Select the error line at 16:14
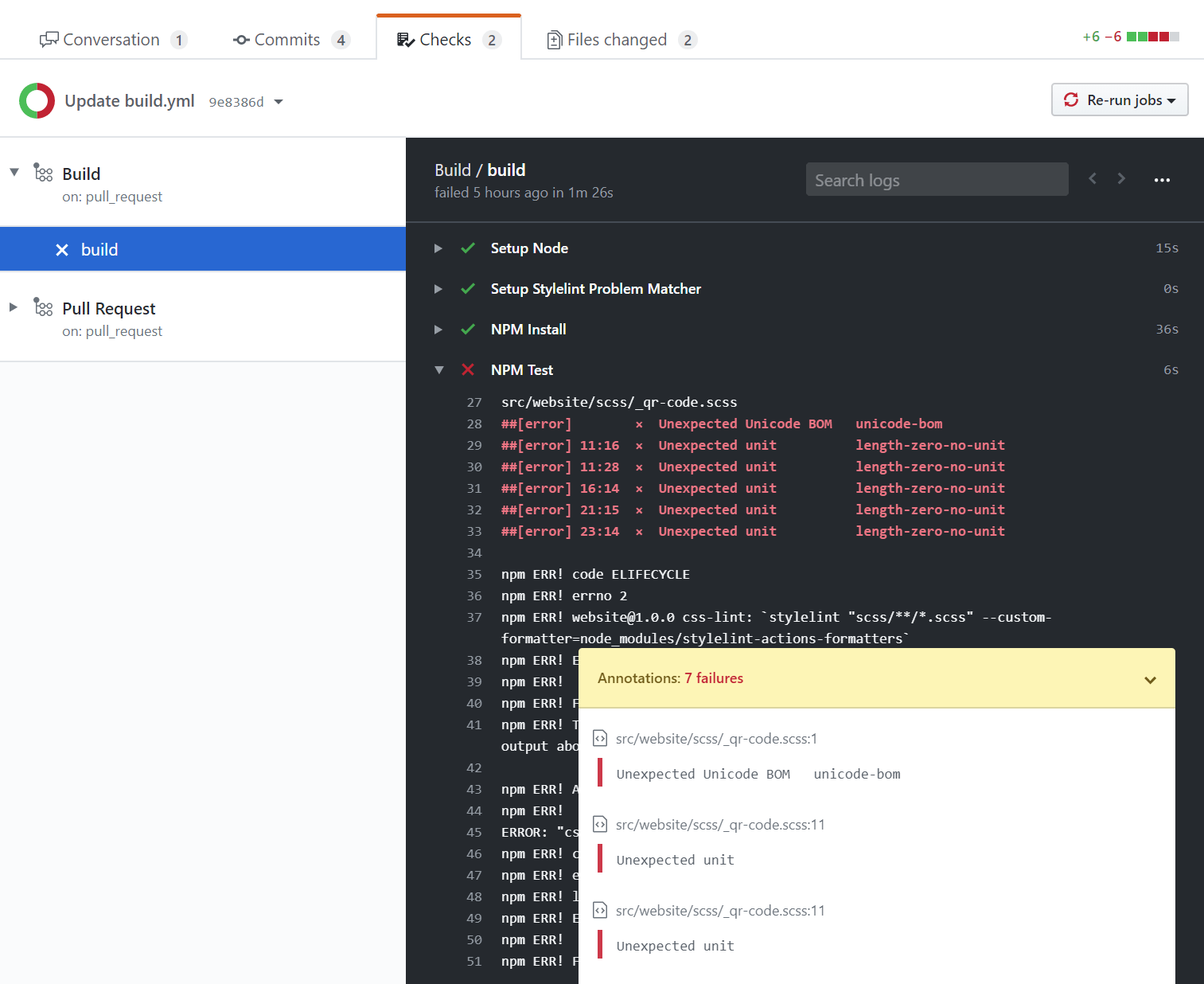 [753, 489]
